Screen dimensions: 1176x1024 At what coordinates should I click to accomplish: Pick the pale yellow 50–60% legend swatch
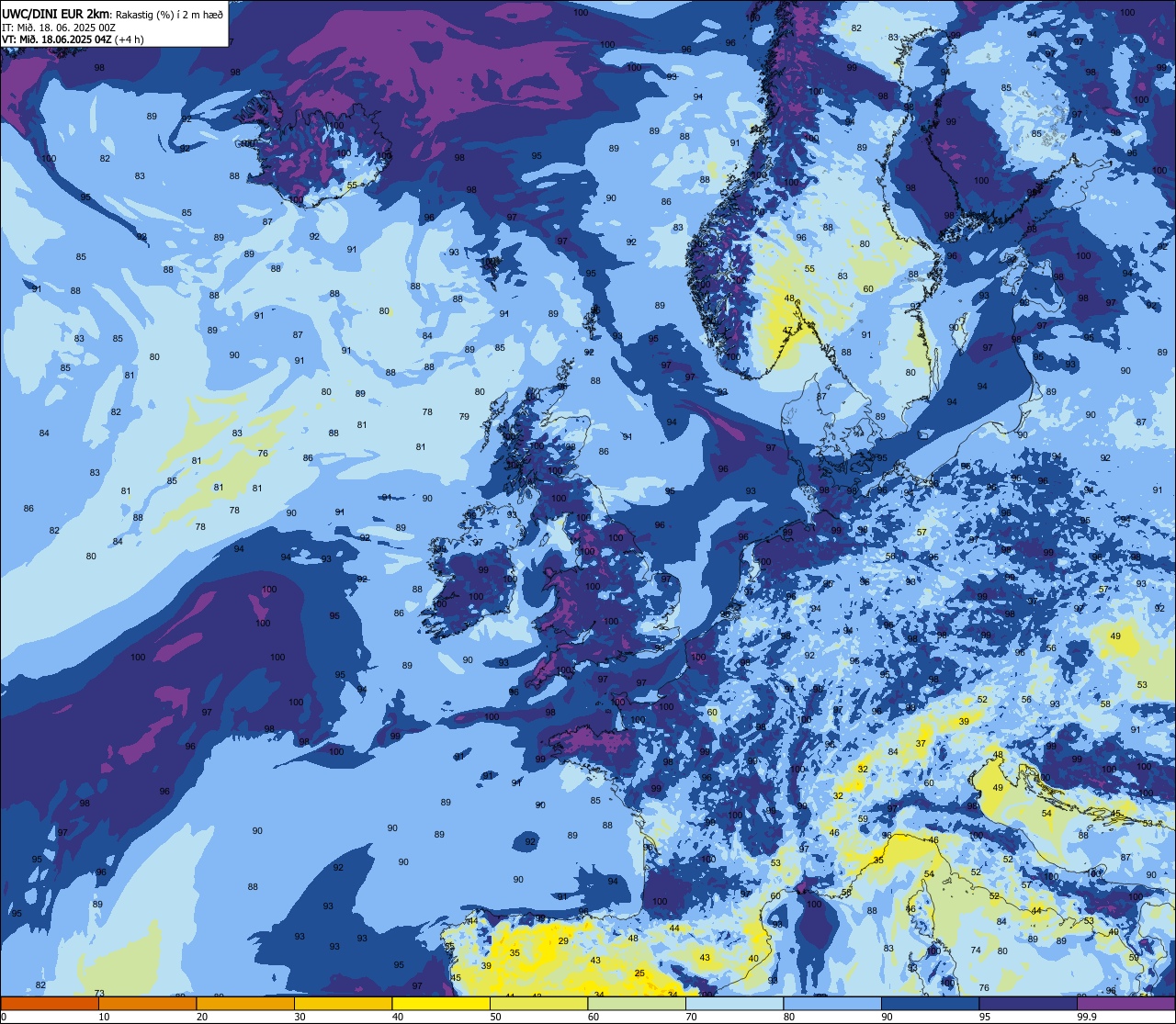point(538,1003)
